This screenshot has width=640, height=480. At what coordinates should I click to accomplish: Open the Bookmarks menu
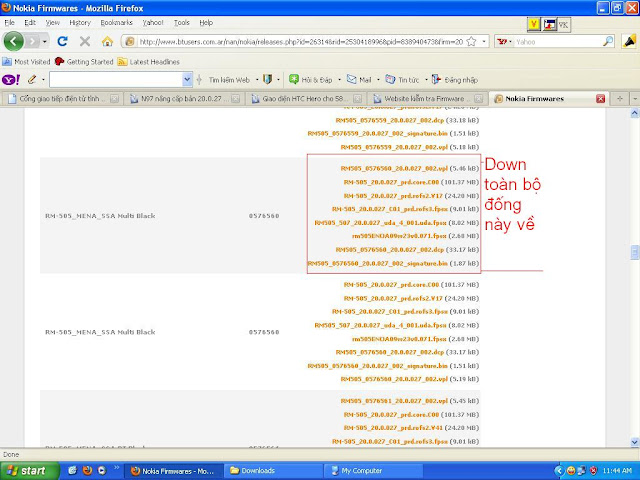[117, 23]
